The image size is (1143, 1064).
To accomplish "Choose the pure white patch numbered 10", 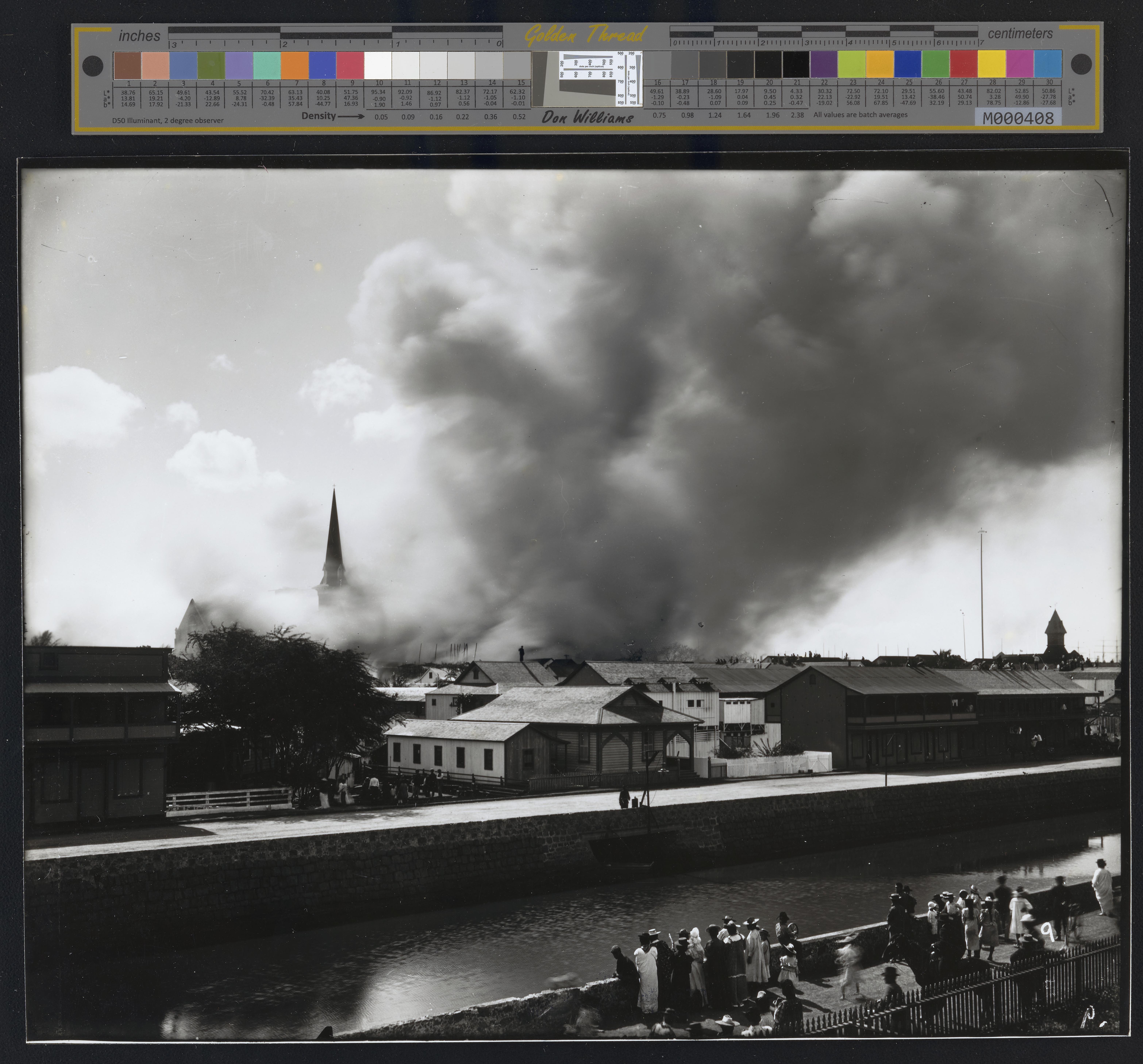I will tap(378, 65).
